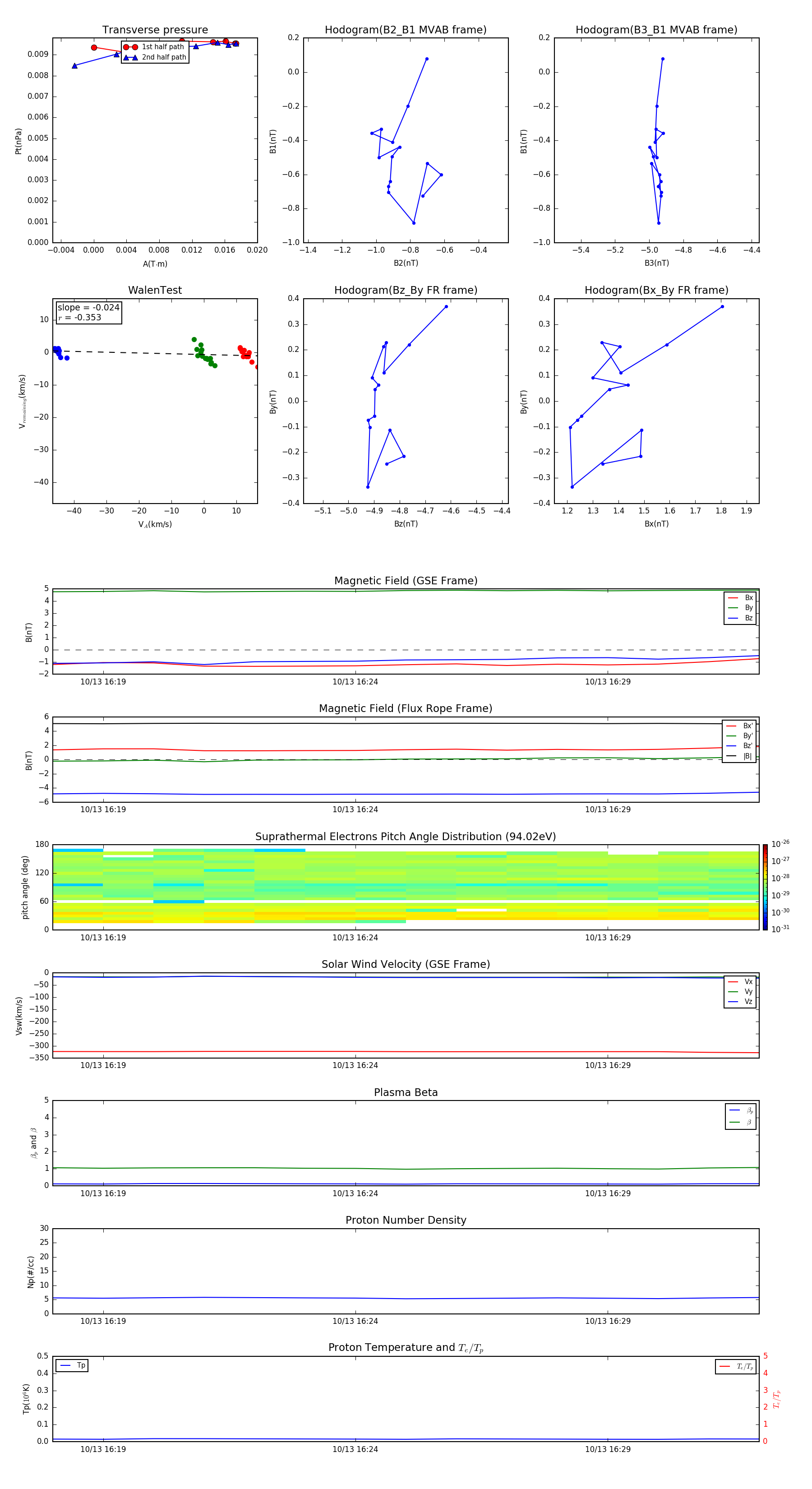This screenshot has width=812, height=1489.
Task: Click the "V_remaining(km/s)" y-axis label
Action: (x=22, y=401)
